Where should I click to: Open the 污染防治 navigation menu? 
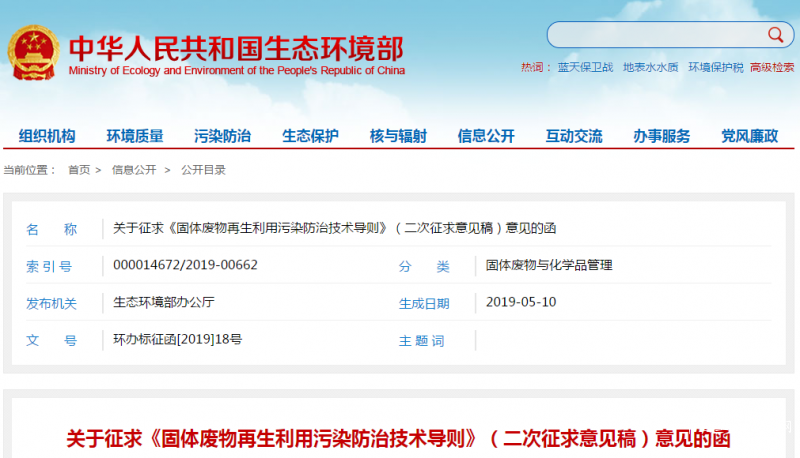(222, 136)
